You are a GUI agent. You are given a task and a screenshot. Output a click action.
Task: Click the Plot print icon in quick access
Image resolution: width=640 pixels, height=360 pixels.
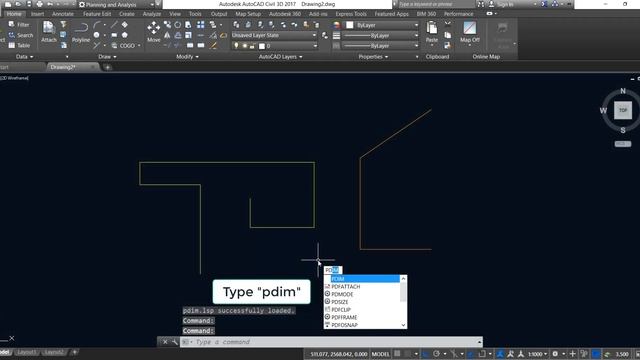39,4
